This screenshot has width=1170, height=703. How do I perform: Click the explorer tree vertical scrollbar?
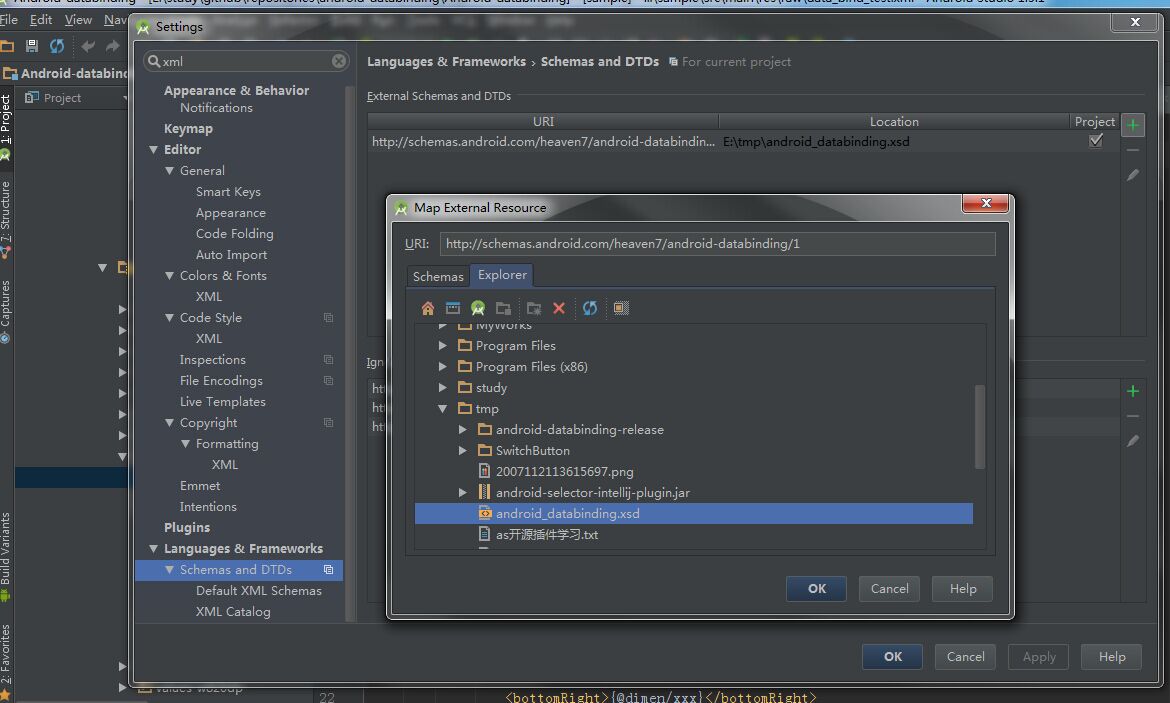tap(980, 427)
